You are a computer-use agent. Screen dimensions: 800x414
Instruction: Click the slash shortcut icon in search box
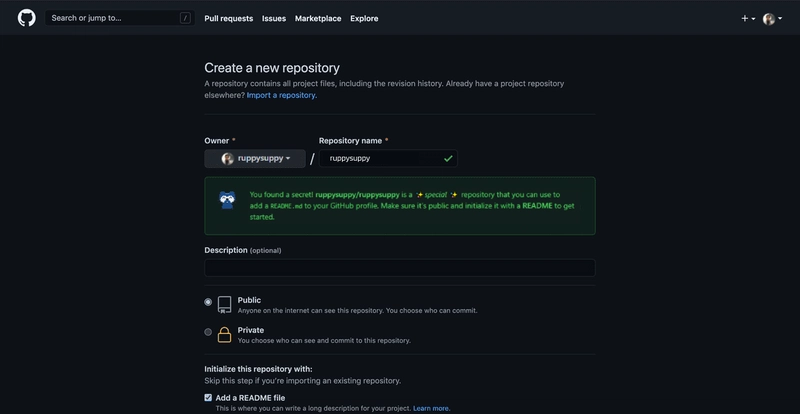(x=185, y=18)
